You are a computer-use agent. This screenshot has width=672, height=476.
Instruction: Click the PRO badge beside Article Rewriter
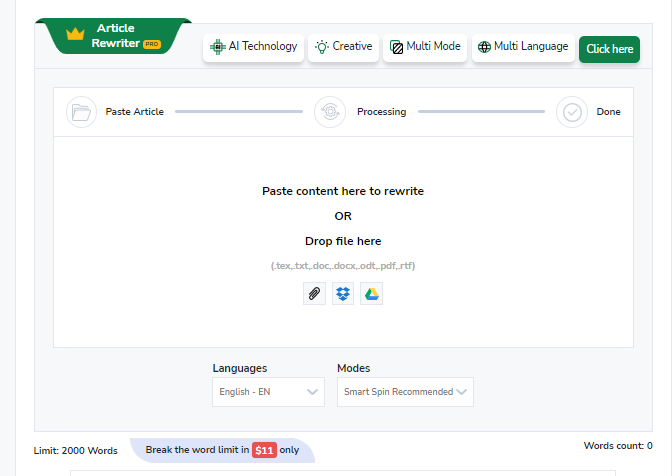point(152,44)
